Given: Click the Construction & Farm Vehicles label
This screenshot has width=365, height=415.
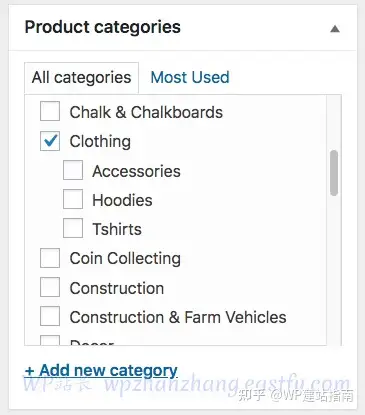Looking at the screenshot, I should 178,317.
